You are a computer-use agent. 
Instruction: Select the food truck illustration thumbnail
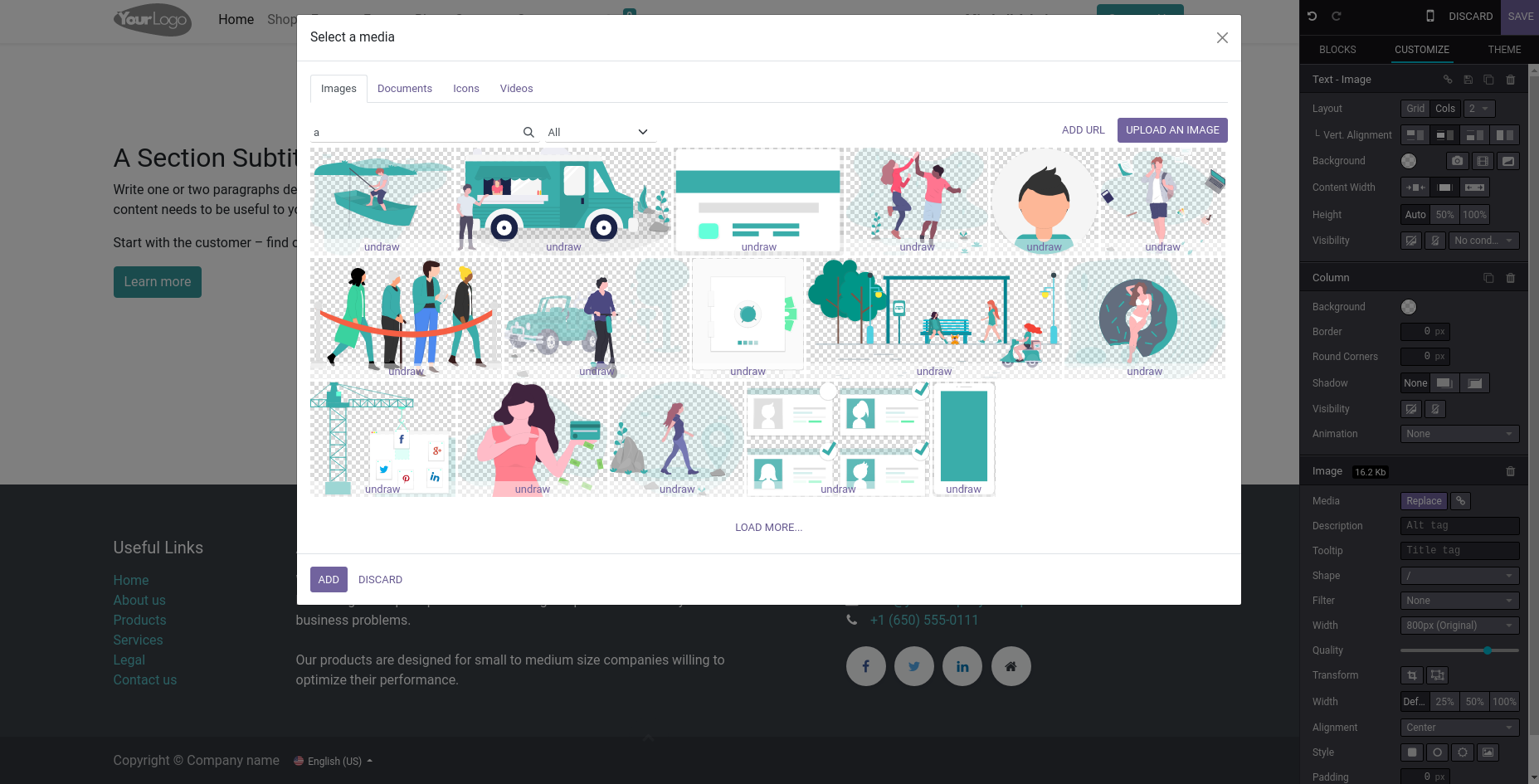tap(563, 201)
